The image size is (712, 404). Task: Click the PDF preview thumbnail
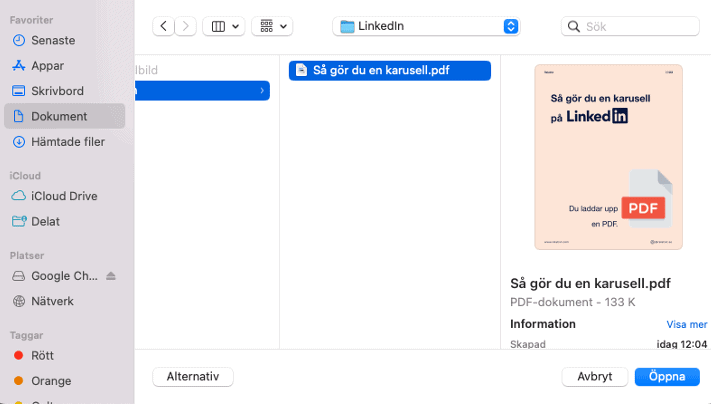[608, 157]
